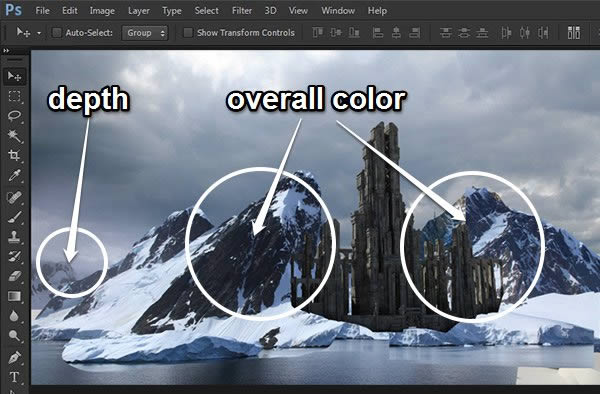Viewport: 600px width, 394px height.
Task: Enable Show Transform Controls checkbox
Action: pyautogui.click(x=188, y=33)
